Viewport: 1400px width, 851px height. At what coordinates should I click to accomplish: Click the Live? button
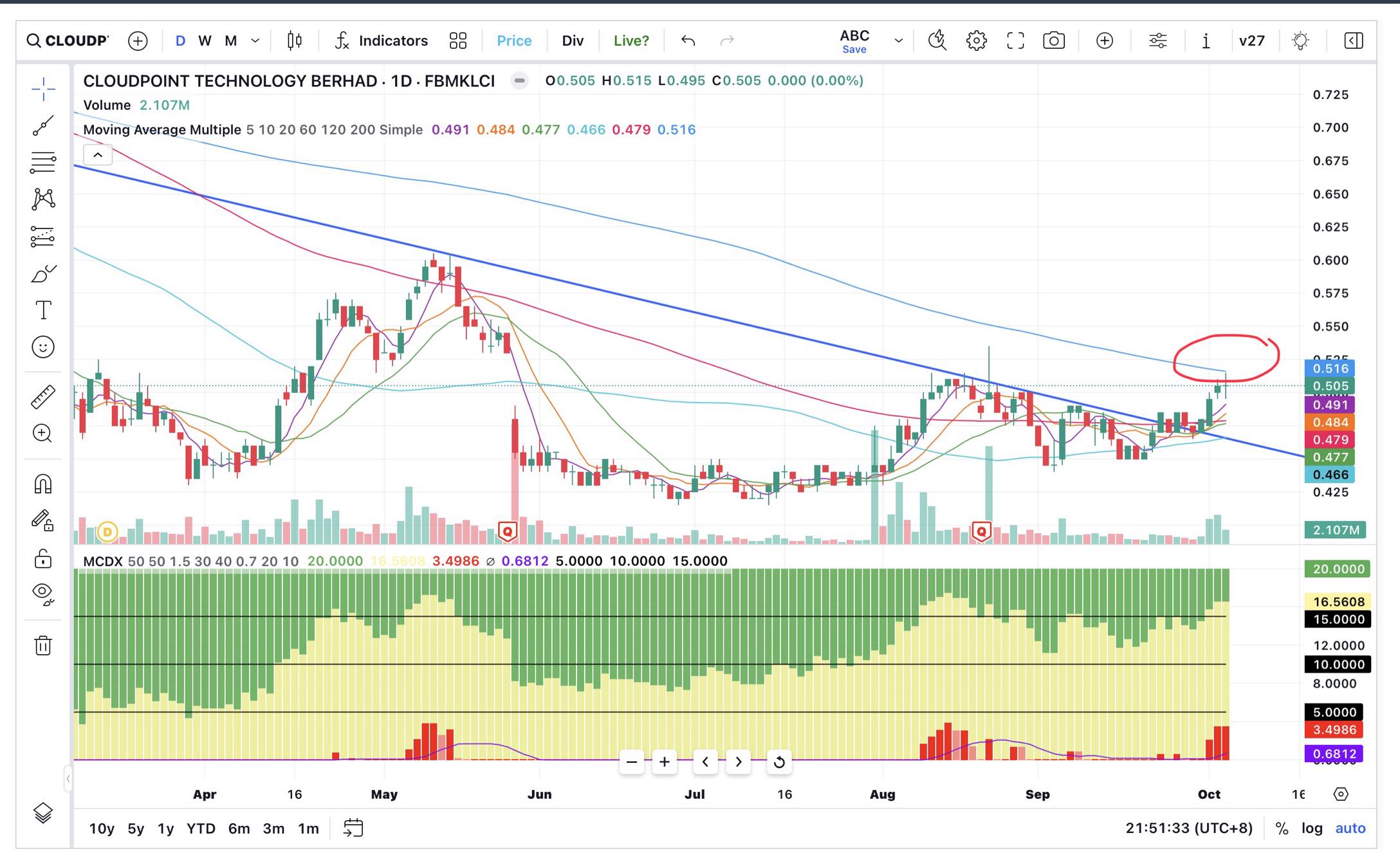(x=631, y=41)
